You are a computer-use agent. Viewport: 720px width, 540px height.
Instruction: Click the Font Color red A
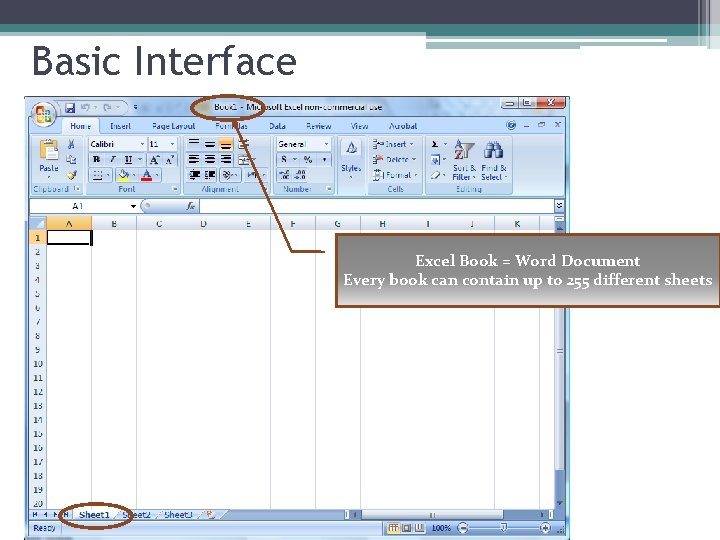146,175
